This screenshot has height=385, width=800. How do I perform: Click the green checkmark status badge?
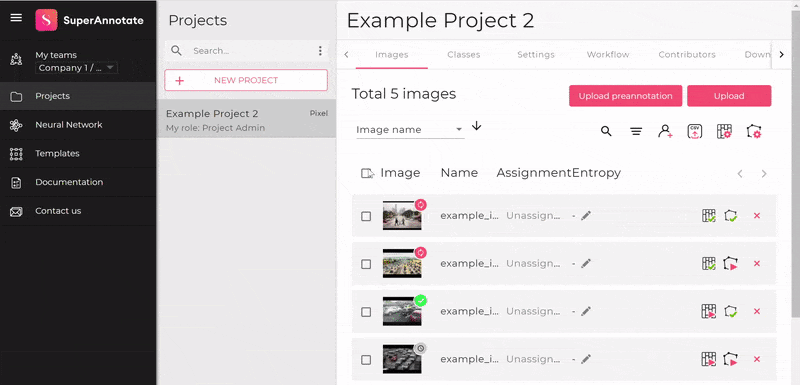(x=420, y=300)
